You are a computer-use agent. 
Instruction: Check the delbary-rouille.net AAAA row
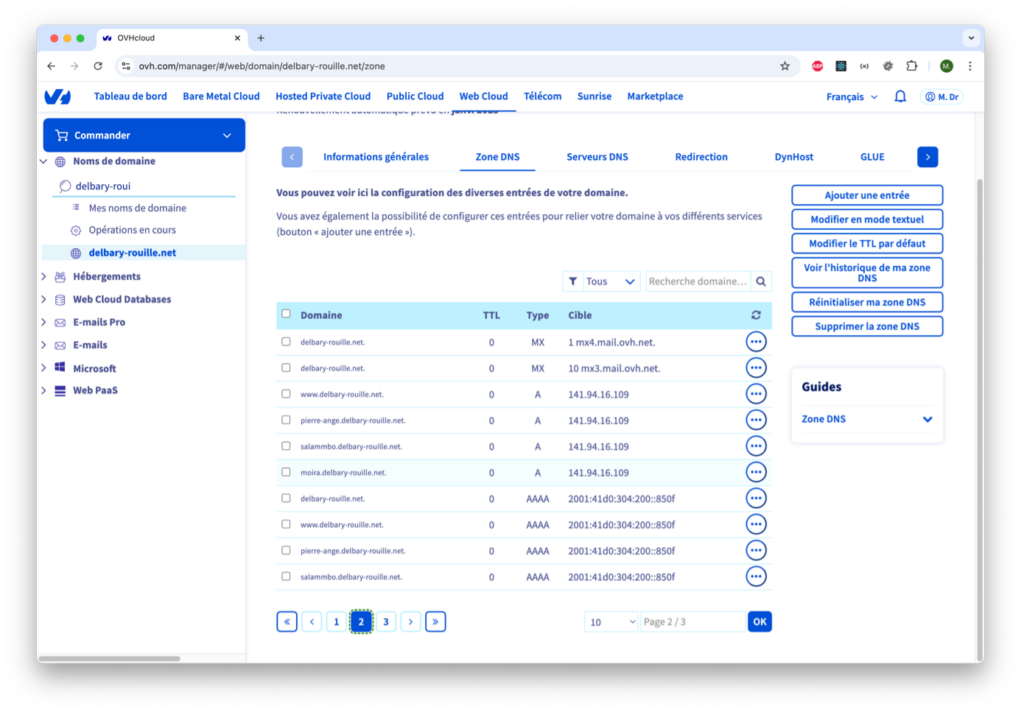pyautogui.click(x=286, y=498)
